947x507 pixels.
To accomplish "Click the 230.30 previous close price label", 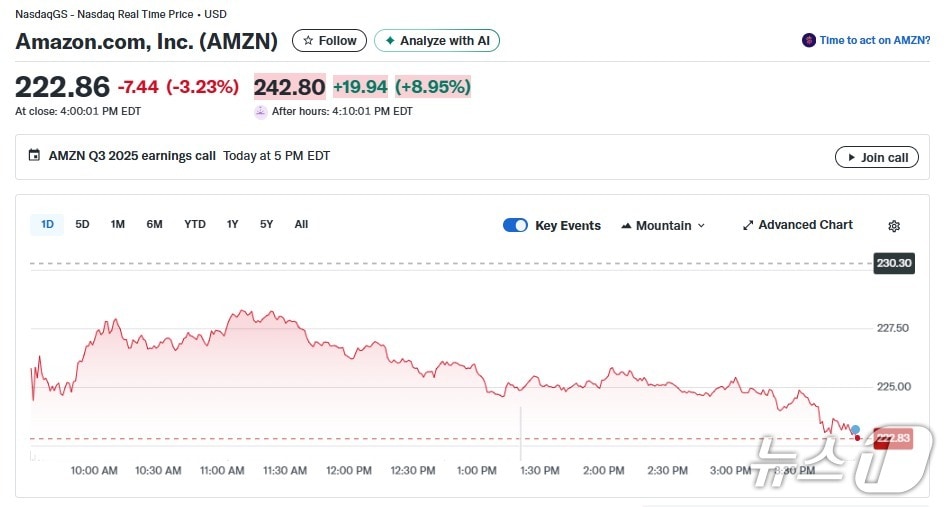I will pos(893,264).
